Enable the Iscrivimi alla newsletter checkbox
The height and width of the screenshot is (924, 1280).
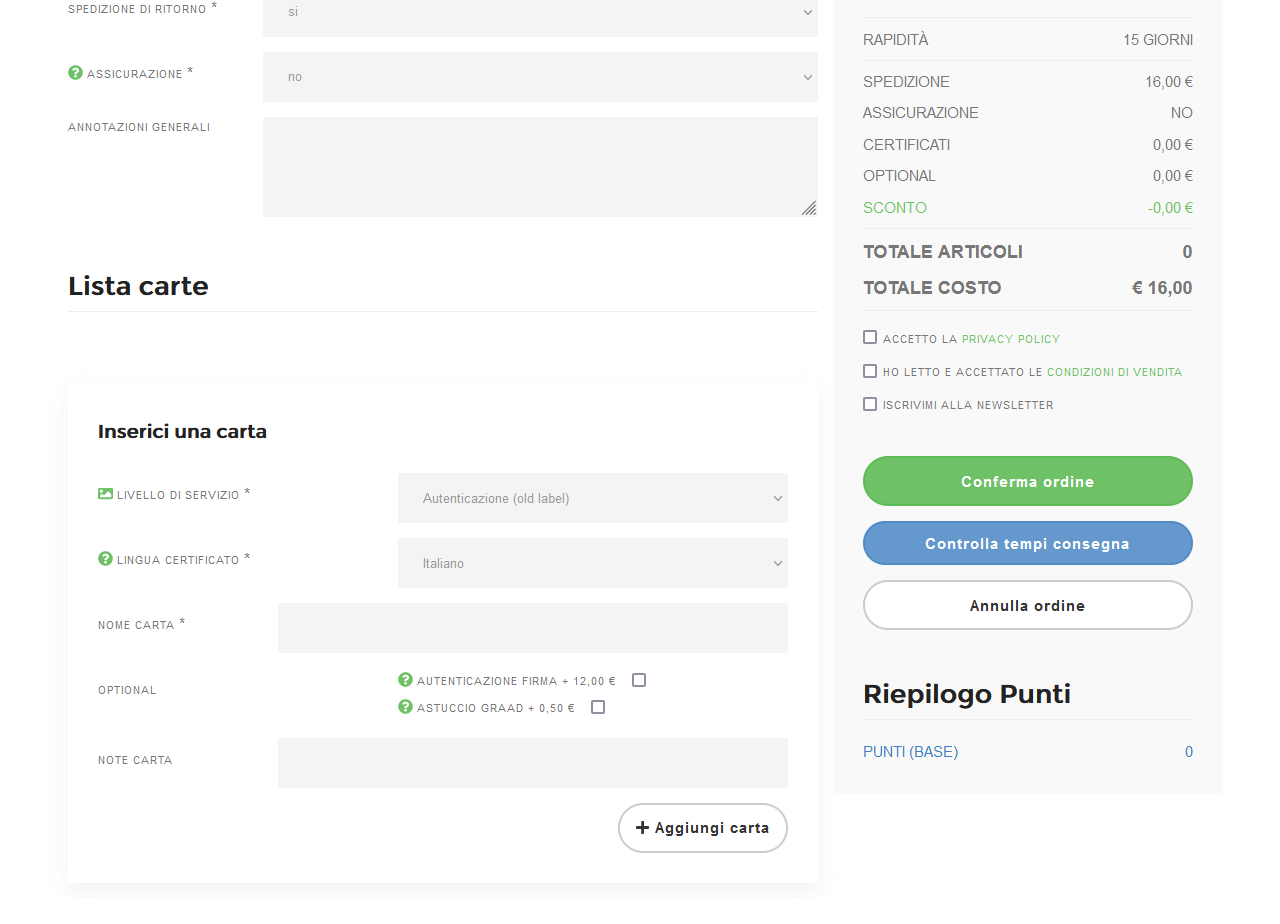pyautogui.click(x=870, y=404)
